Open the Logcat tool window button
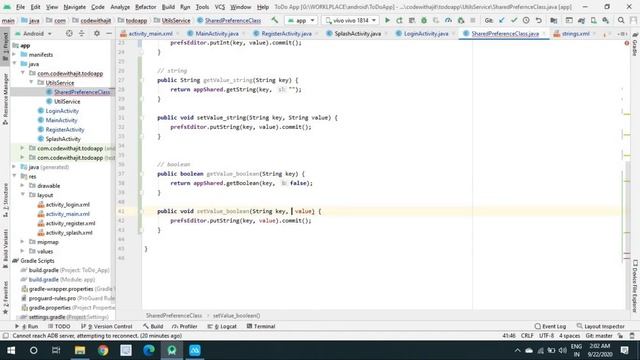The image size is (640, 360). tap(222, 326)
